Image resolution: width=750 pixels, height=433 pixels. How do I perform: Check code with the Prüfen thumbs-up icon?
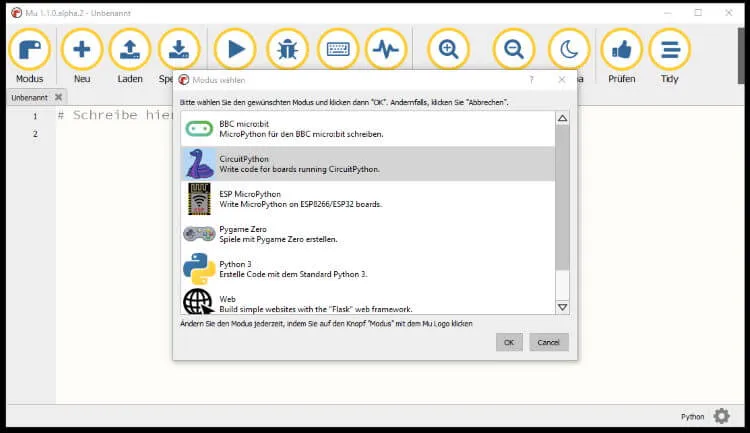click(x=621, y=49)
